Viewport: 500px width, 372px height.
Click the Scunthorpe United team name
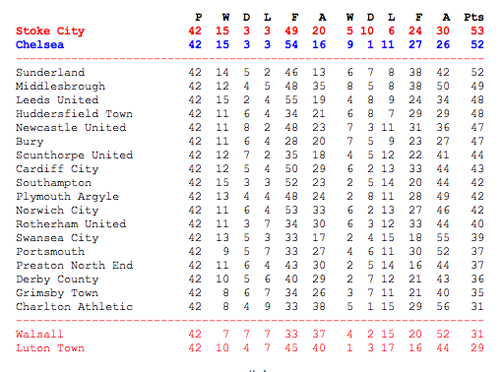coord(74,155)
